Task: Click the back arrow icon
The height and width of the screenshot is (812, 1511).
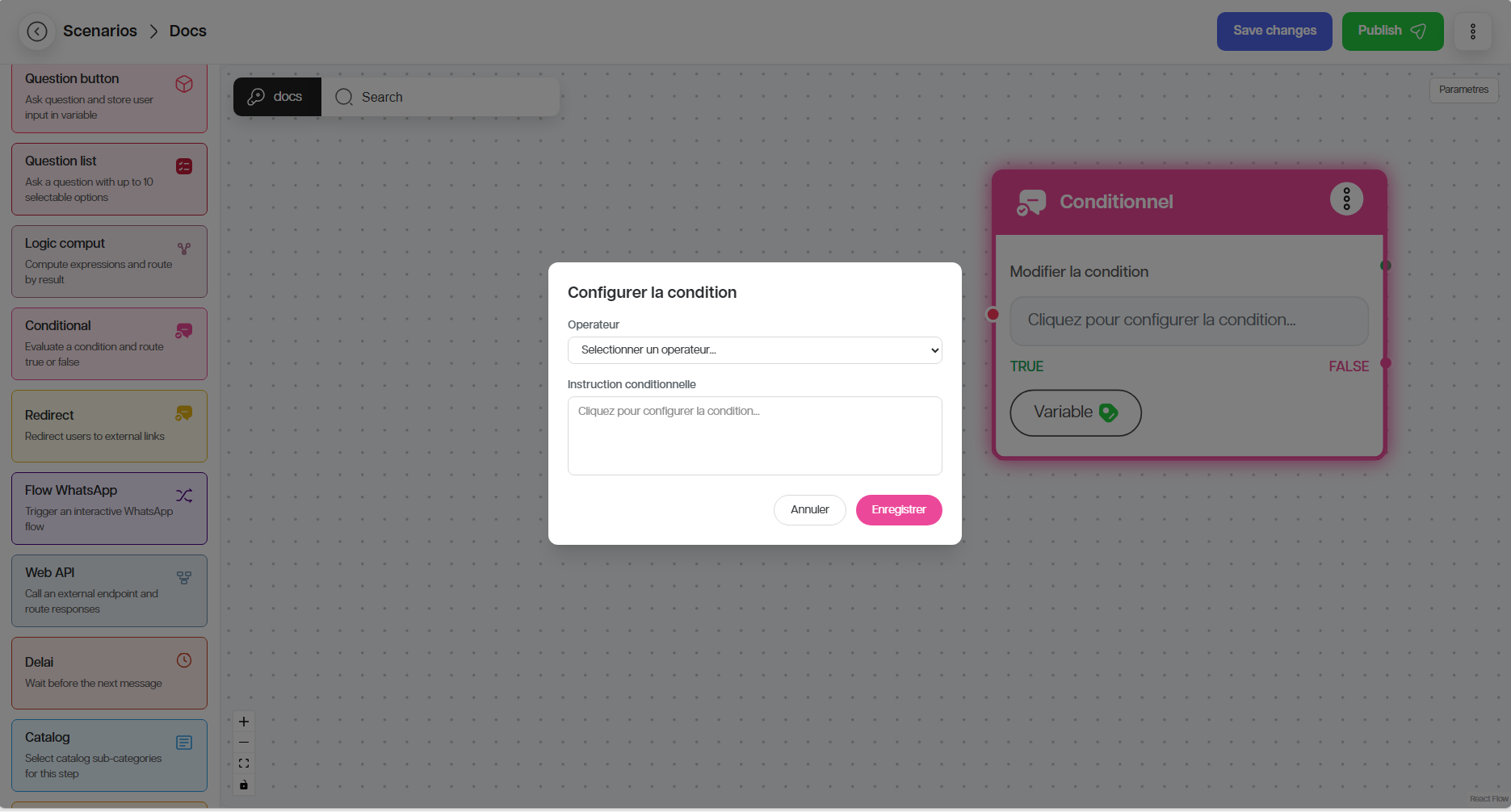Action: [37, 31]
